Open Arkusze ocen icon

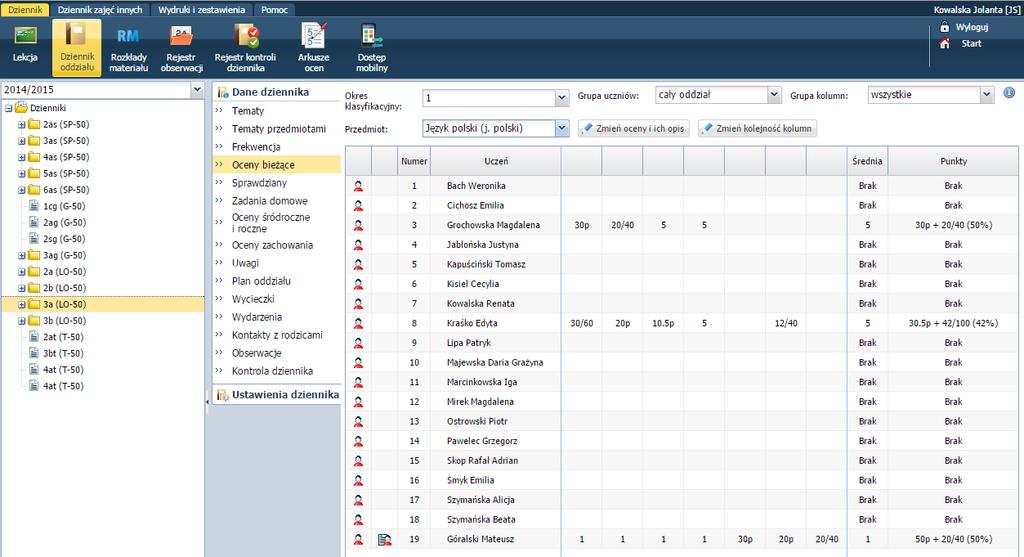pyautogui.click(x=313, y=35)
